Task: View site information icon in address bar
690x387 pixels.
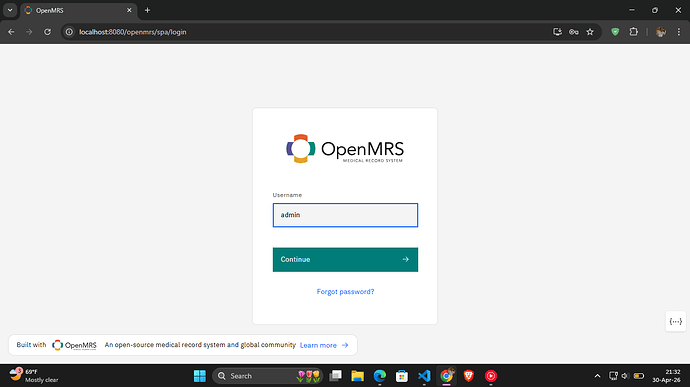Action: (69, 32)
